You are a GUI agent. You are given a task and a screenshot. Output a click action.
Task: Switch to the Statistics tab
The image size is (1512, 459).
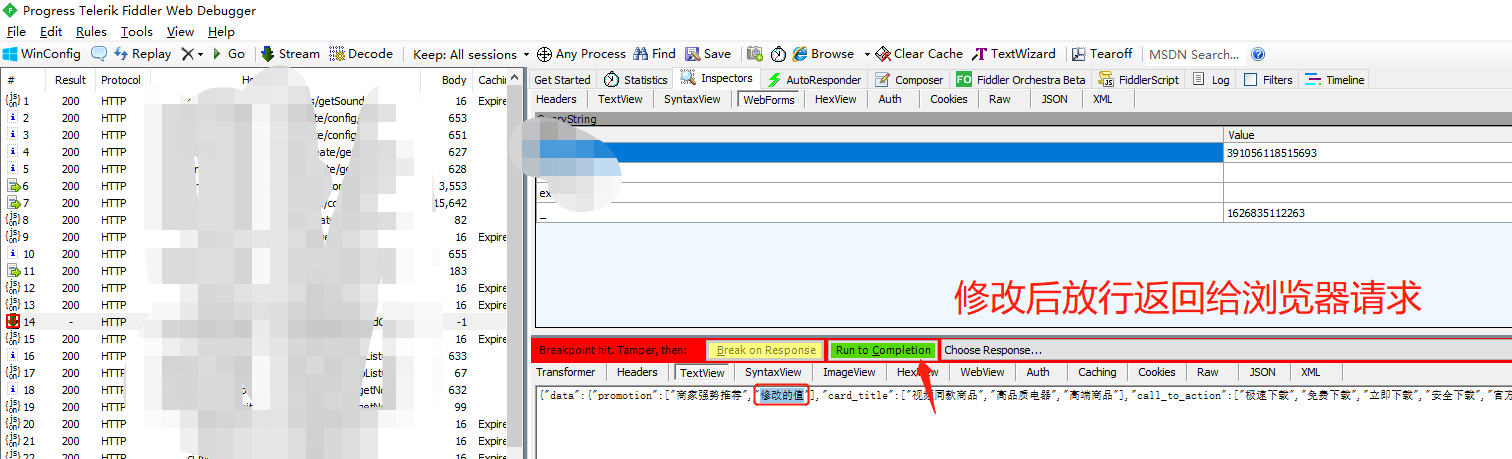click(636, 80)
